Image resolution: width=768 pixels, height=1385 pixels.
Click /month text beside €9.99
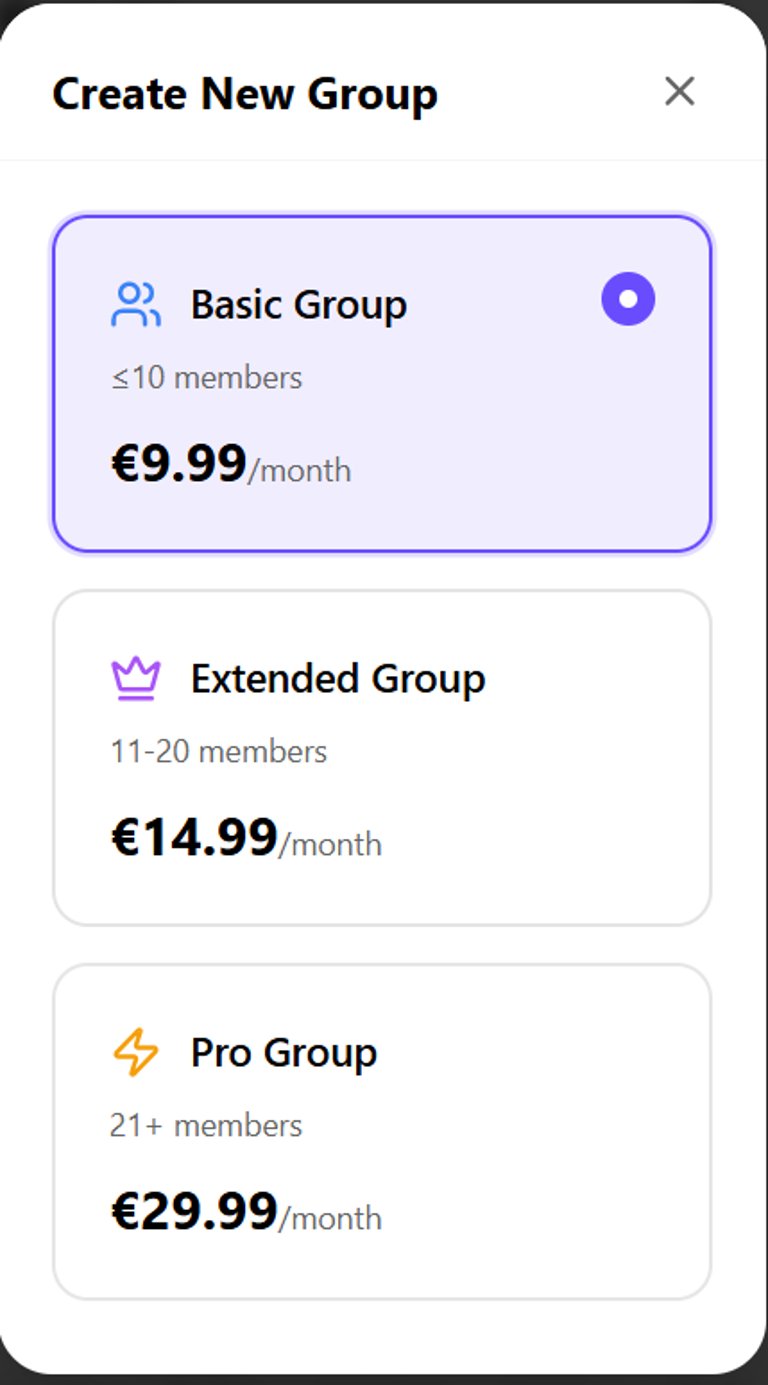click(300, 470)
